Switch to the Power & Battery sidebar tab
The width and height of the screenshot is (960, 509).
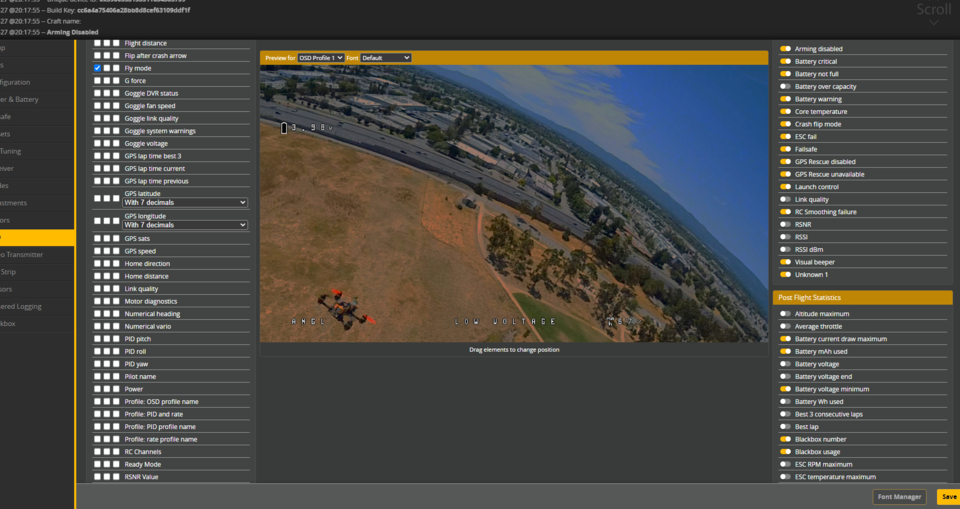(25, 99)
